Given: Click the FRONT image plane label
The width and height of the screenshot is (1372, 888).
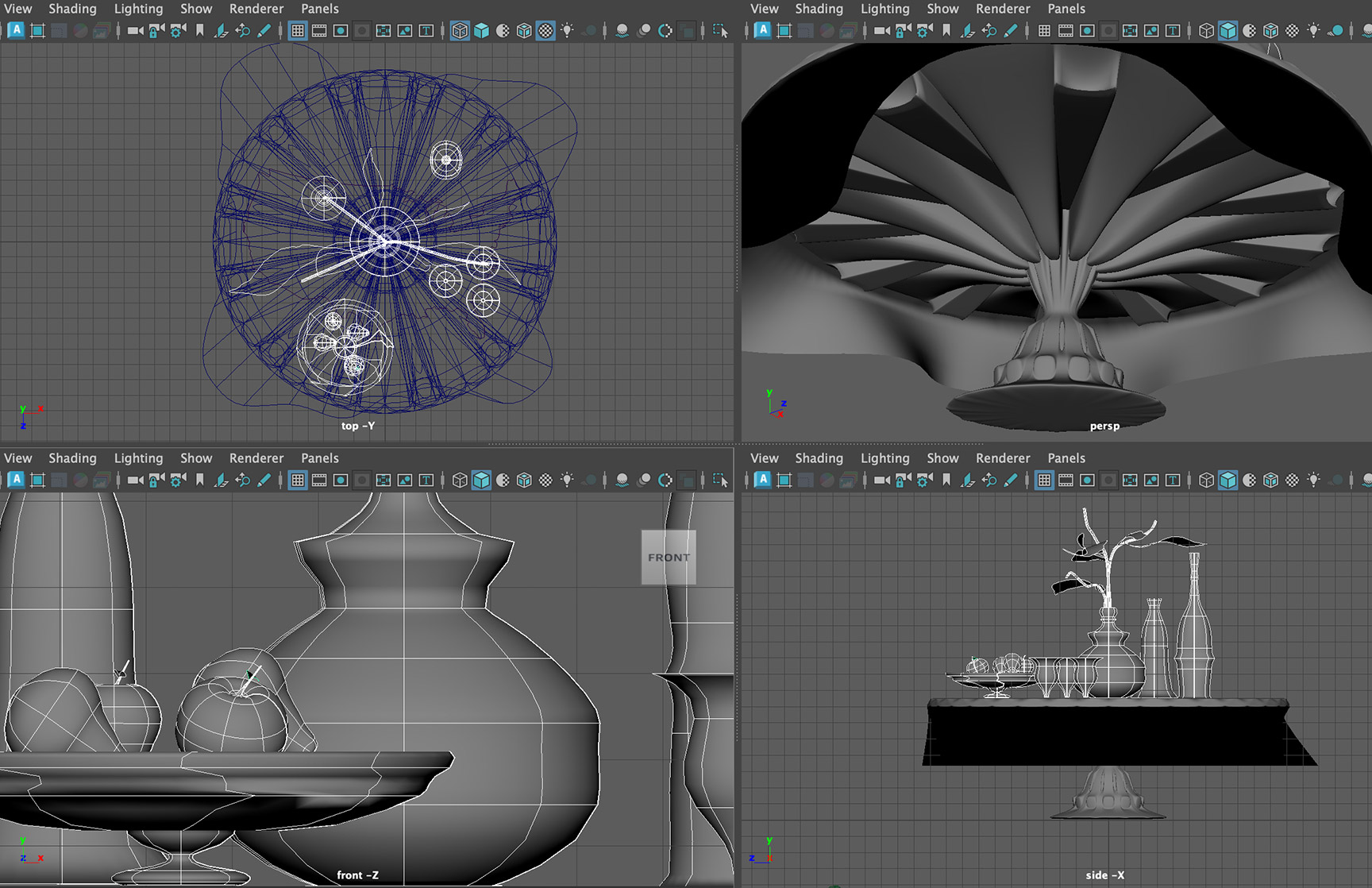Looking at the screenshot, I should coord(669,556).
